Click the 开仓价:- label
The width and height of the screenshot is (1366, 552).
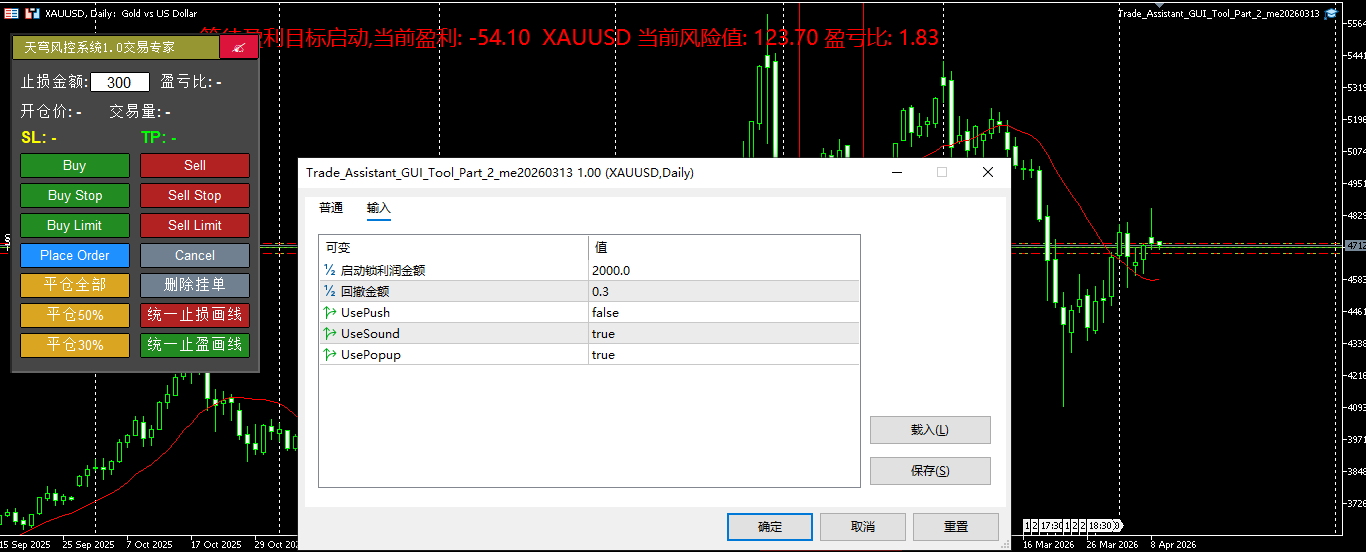[x=51, y=112]
